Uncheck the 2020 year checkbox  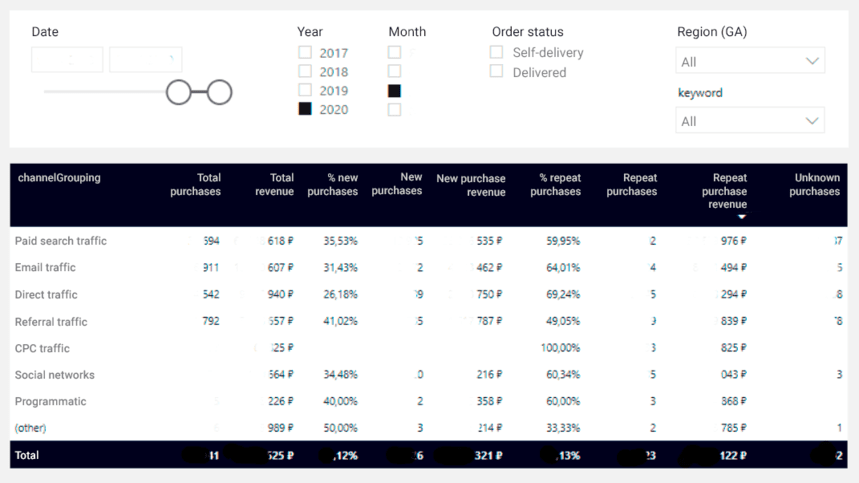tap(305, 109)
